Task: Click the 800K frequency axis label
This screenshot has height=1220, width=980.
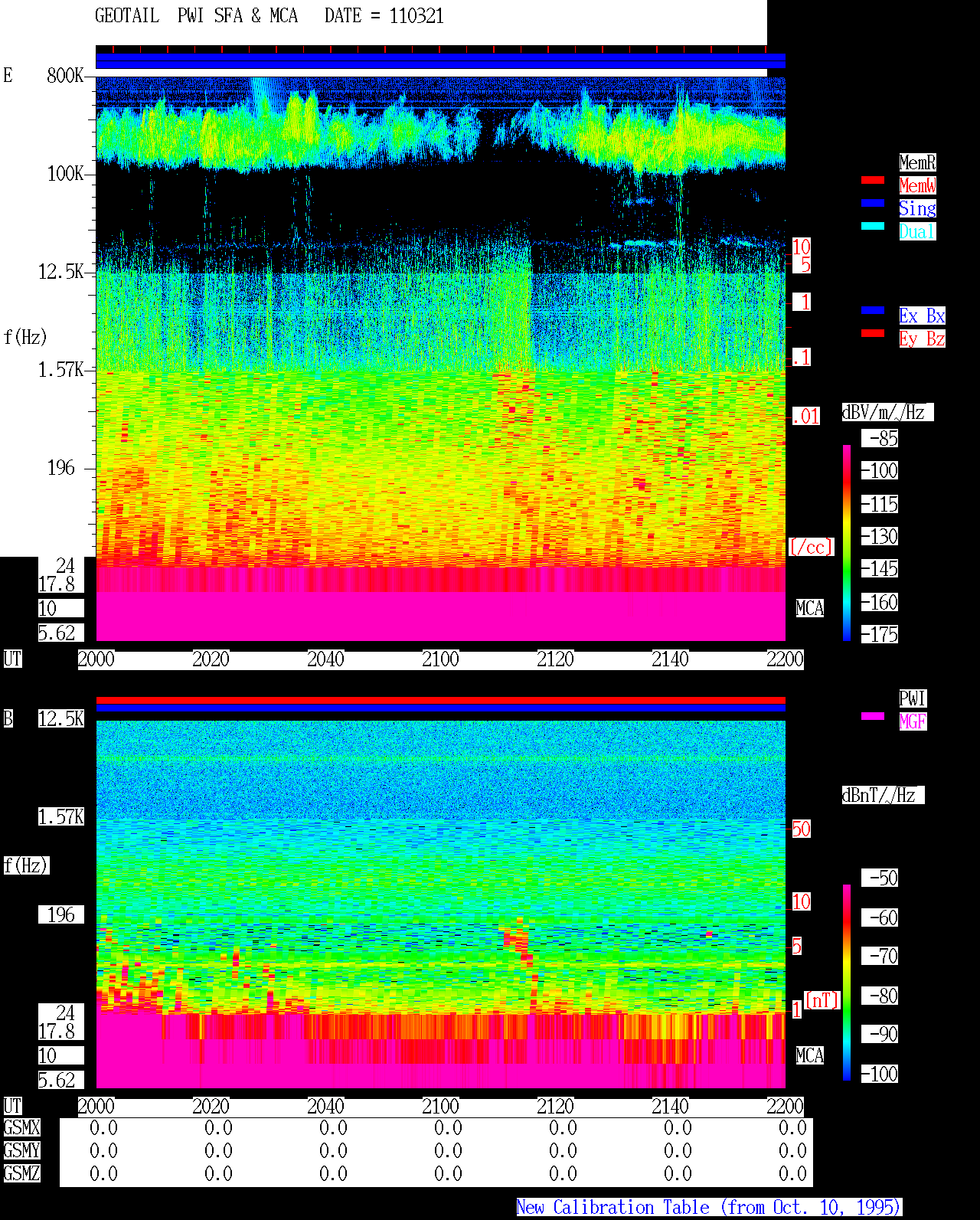Action: tap(65, 76)
